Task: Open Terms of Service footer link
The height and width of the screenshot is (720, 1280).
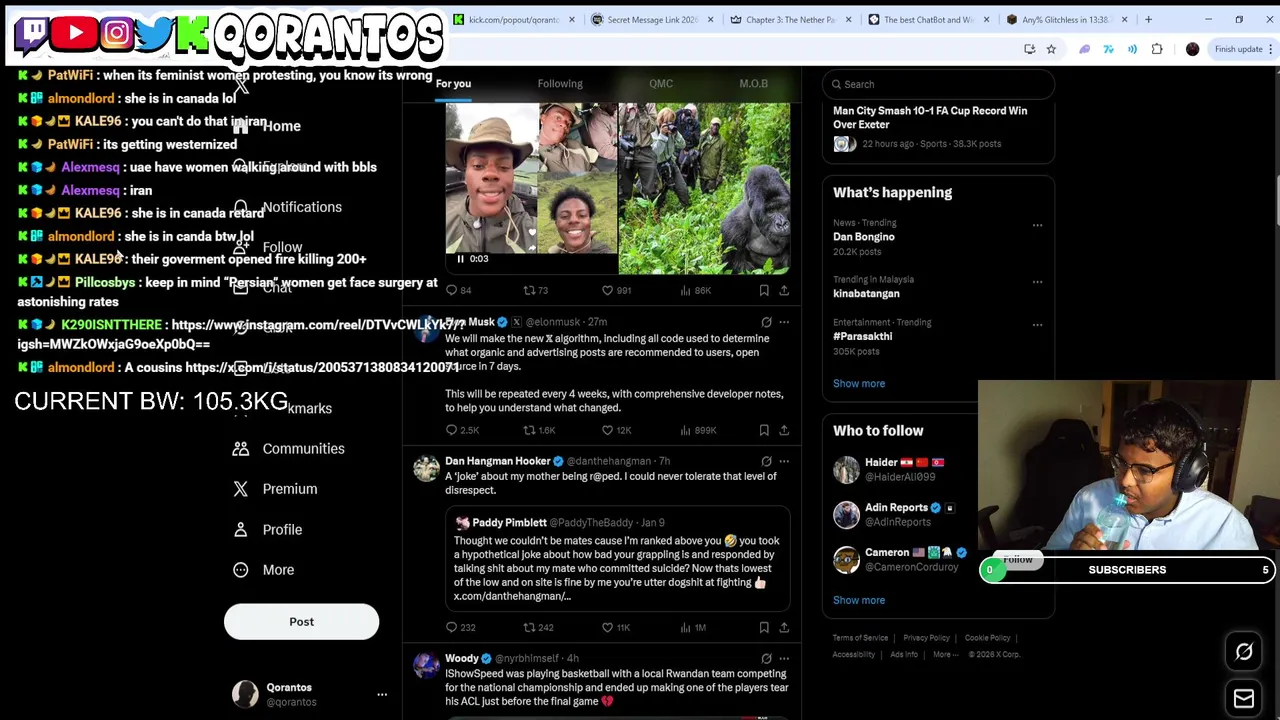Action: [x=860, y=638]
